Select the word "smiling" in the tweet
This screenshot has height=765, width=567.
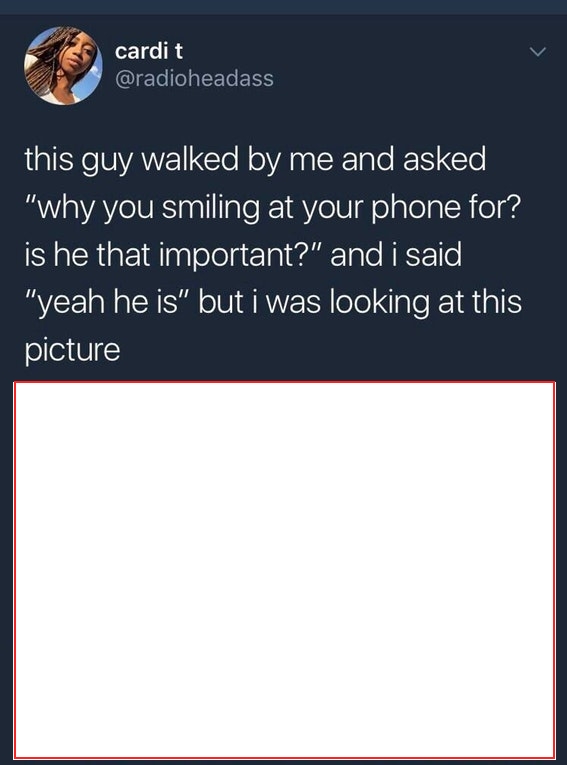(x=210, y=208)
